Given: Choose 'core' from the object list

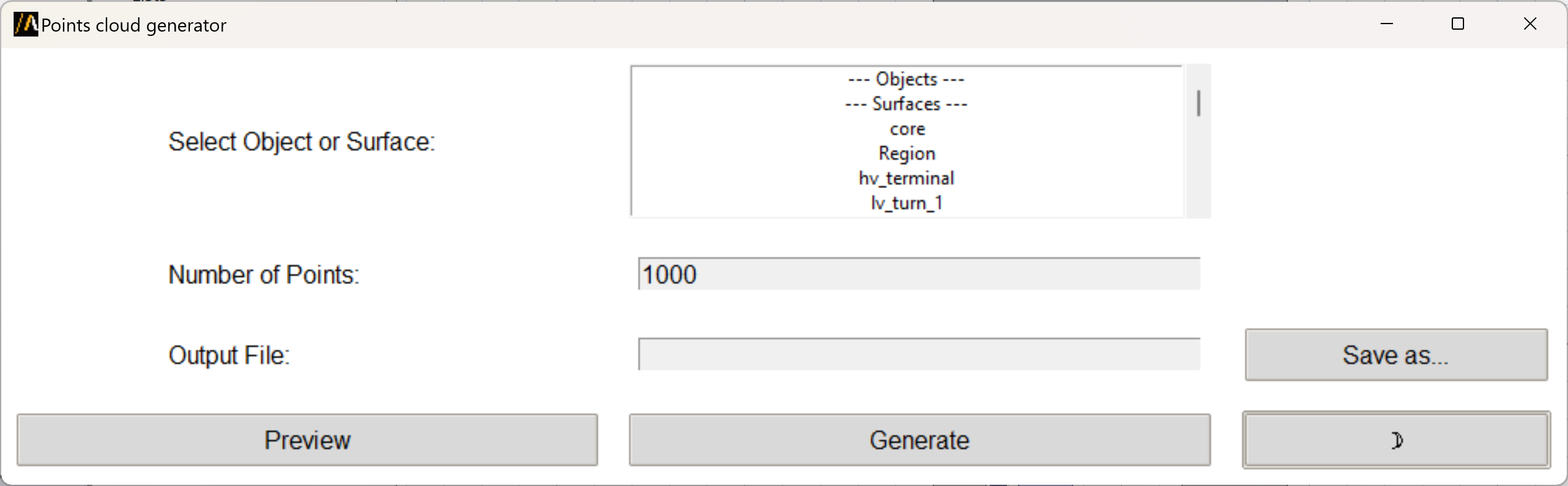Looking at the screenshot, I should coord(907,129).
